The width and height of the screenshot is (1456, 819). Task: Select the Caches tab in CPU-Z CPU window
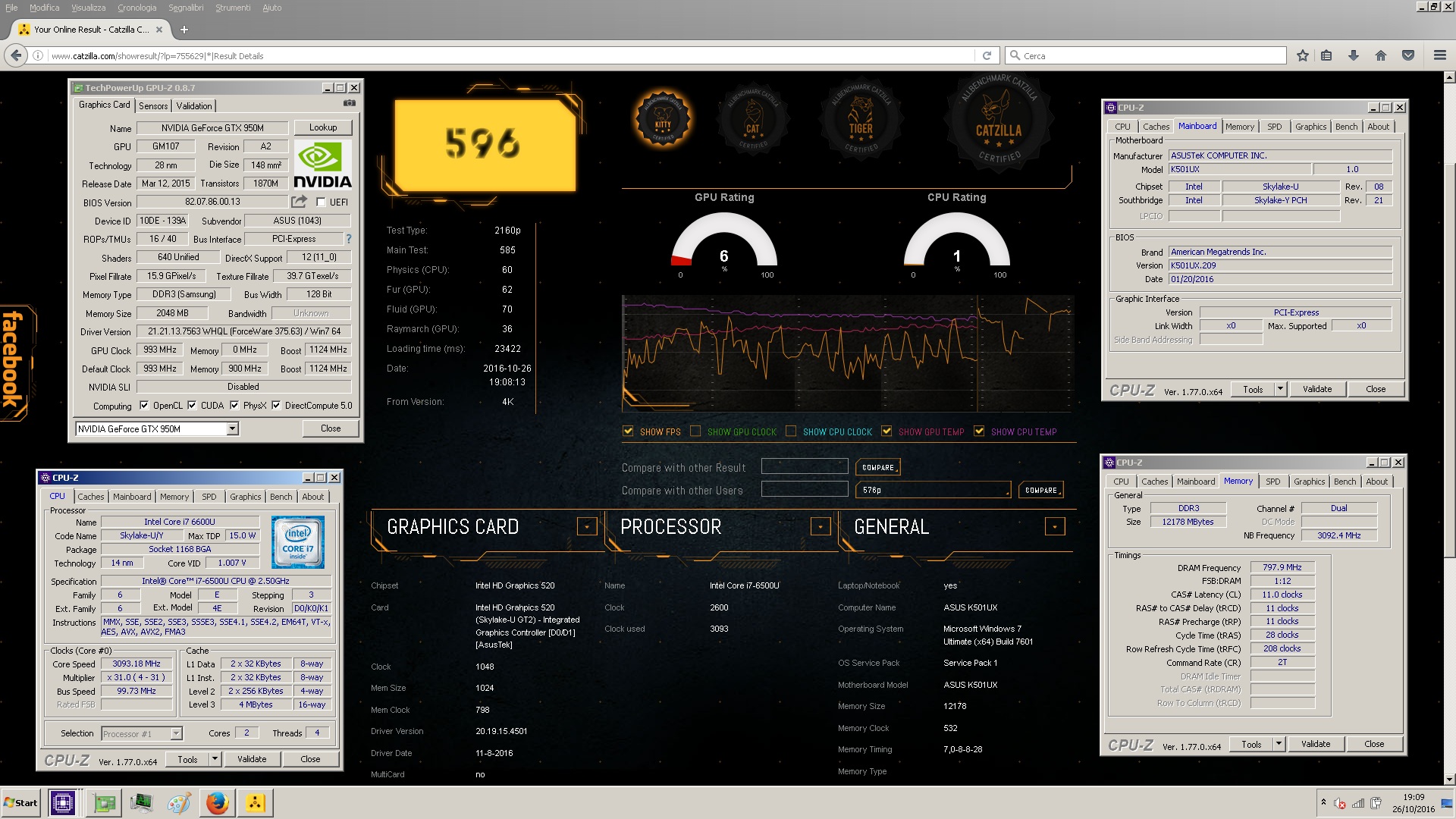(x=91, y=497)
